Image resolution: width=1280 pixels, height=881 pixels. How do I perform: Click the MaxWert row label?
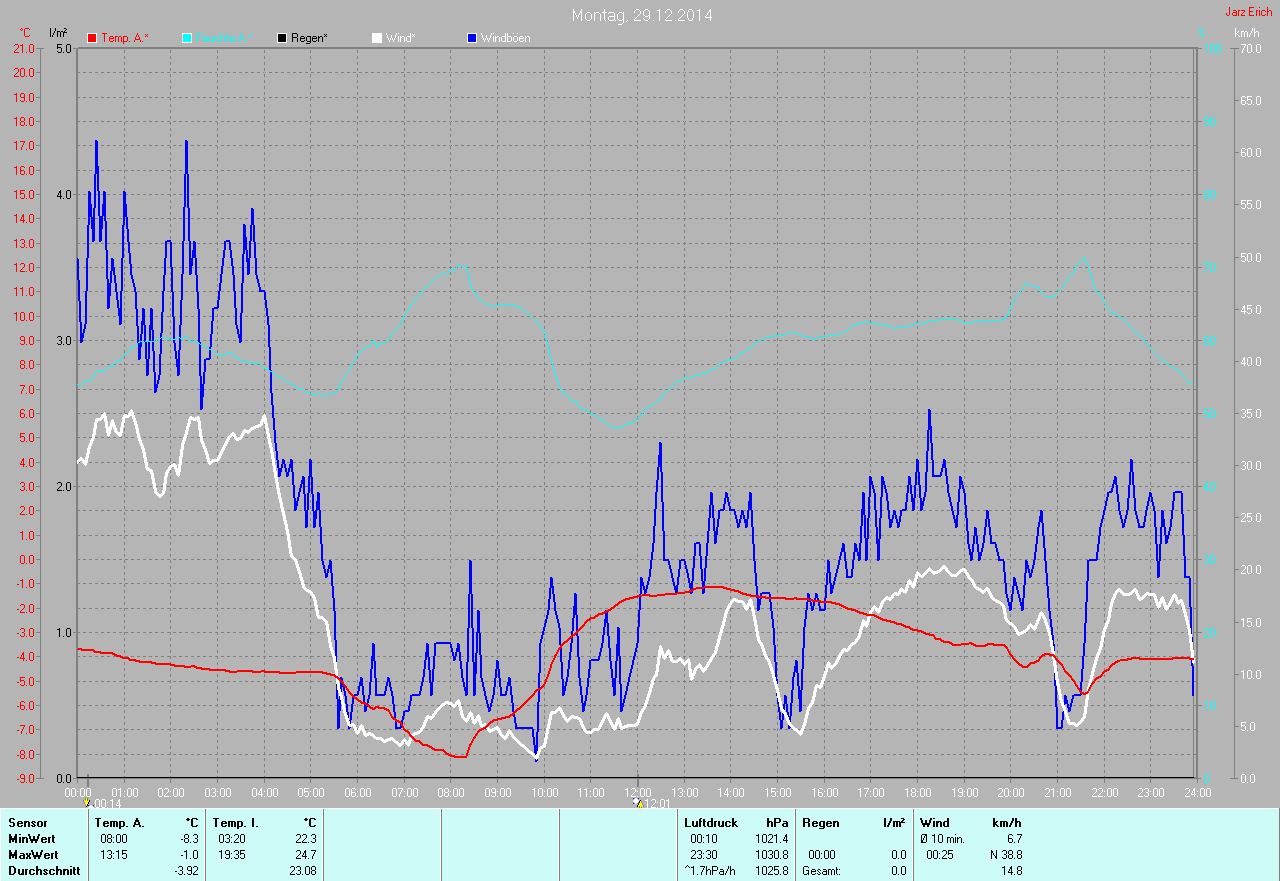pyautogui.click(x=33, y=855)
